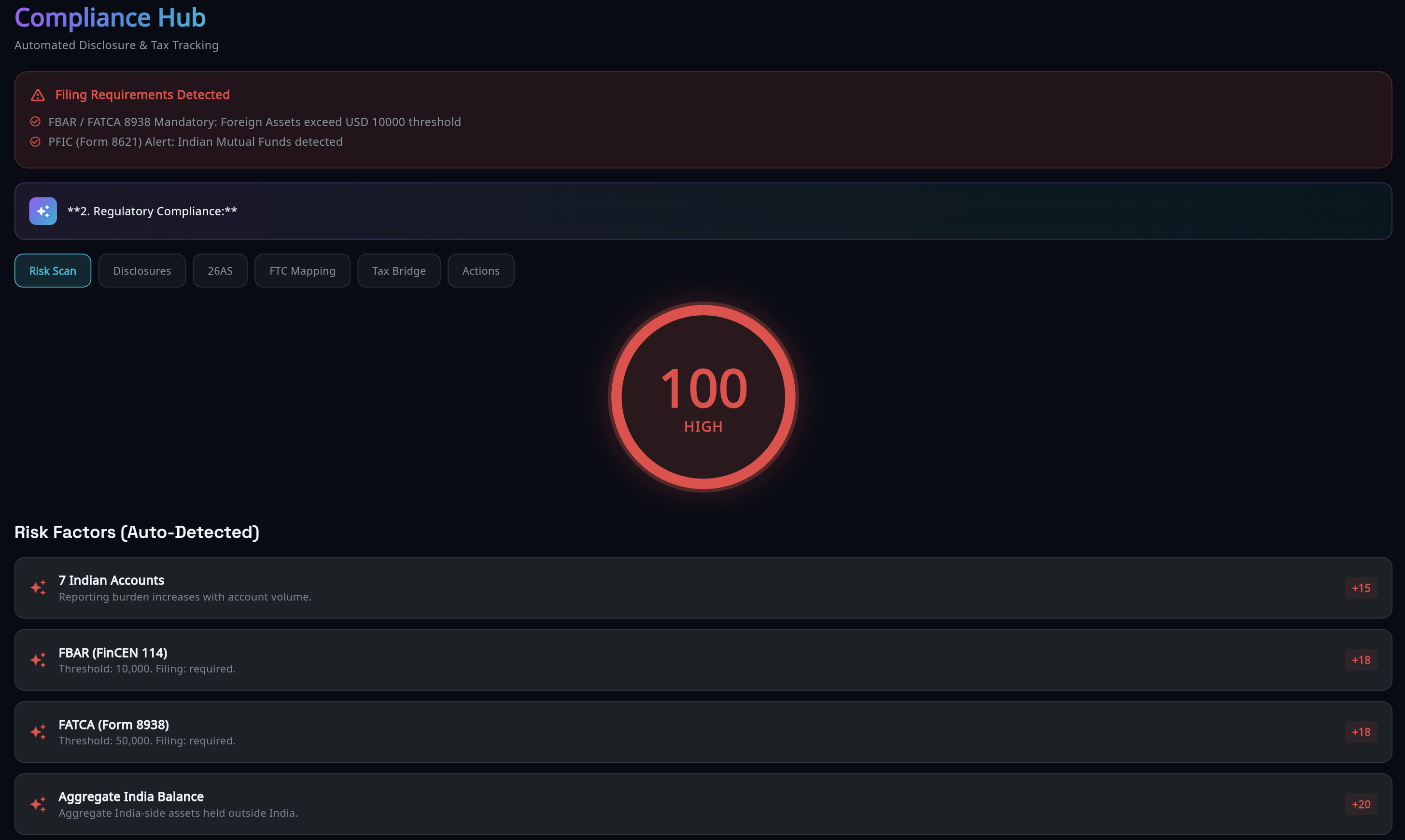Open the 7 Indian Accounts risk factor
Screen dimensions: 1405x840
tap(703, 588)
